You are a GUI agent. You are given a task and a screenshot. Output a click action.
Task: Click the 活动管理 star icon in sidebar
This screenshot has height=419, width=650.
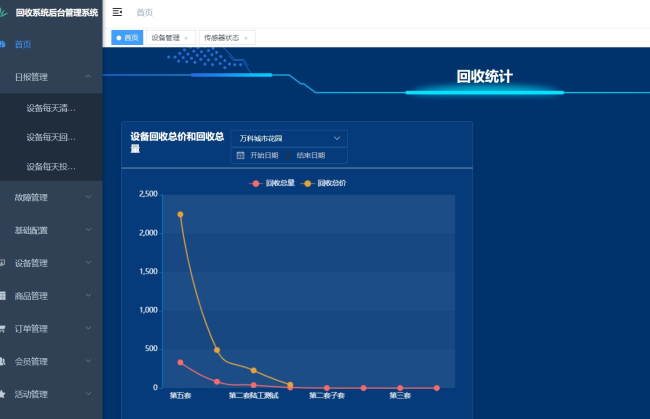coord(4,394)
